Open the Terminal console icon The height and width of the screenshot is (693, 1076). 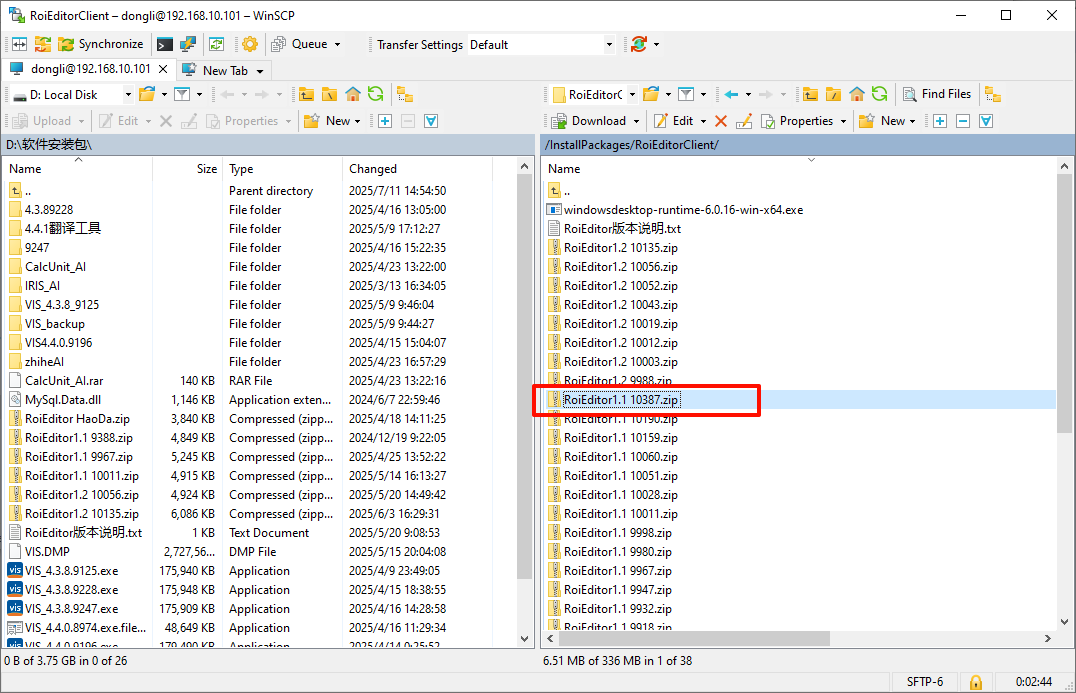point(165,45)
